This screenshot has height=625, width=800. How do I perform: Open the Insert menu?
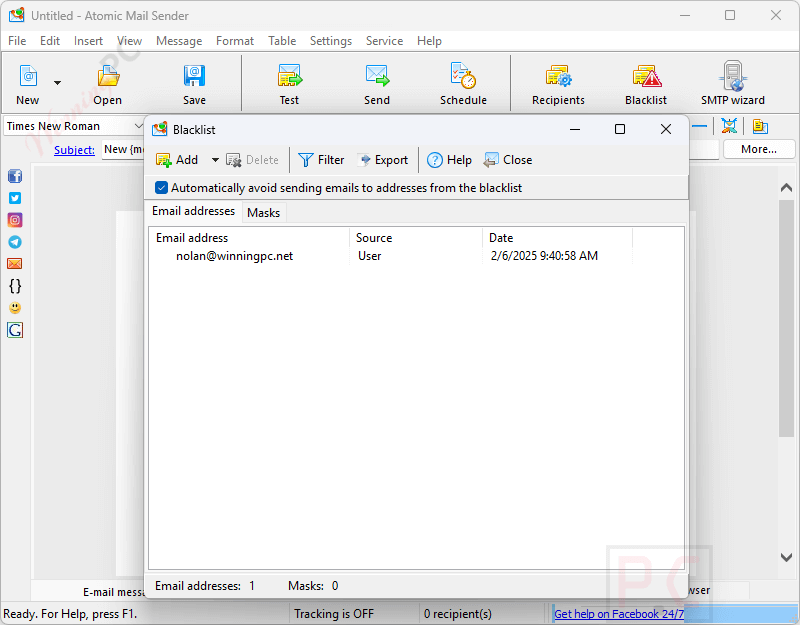point(88,41)
